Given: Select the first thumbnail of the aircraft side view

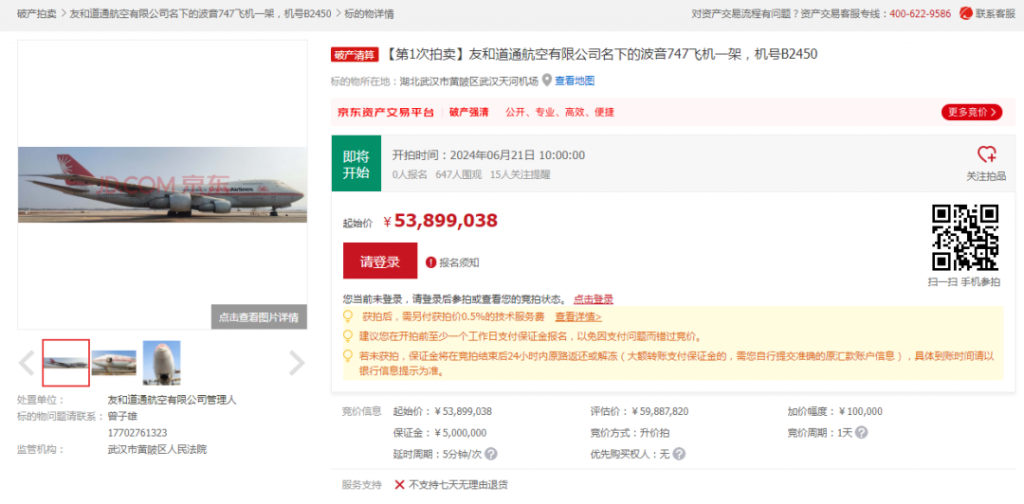Looking at the screenshot, I should (66, 363).
